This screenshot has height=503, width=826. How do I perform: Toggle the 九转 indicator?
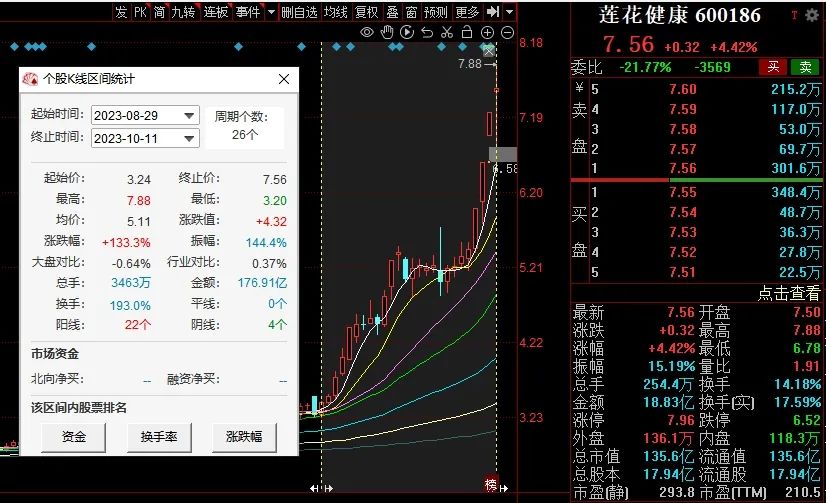coord(183,12)
